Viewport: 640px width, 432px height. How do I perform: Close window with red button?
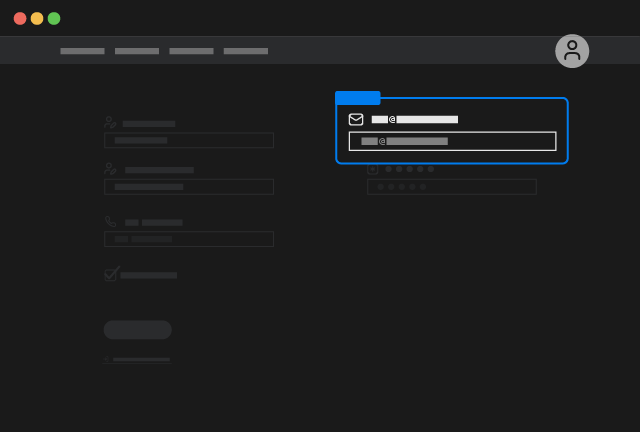pyautogui.click(x=20, y=18)
